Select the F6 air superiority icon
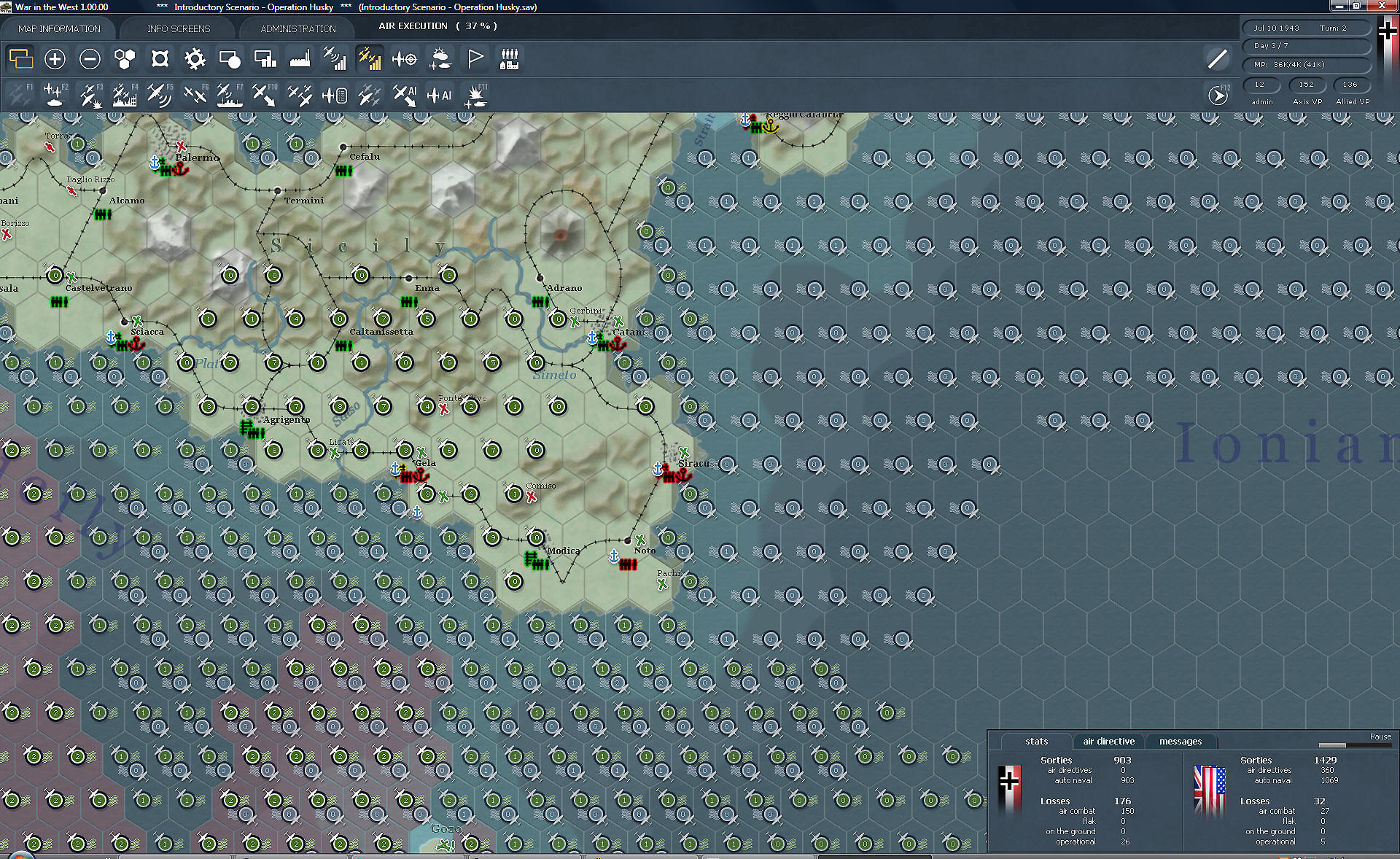 [195, 95]
